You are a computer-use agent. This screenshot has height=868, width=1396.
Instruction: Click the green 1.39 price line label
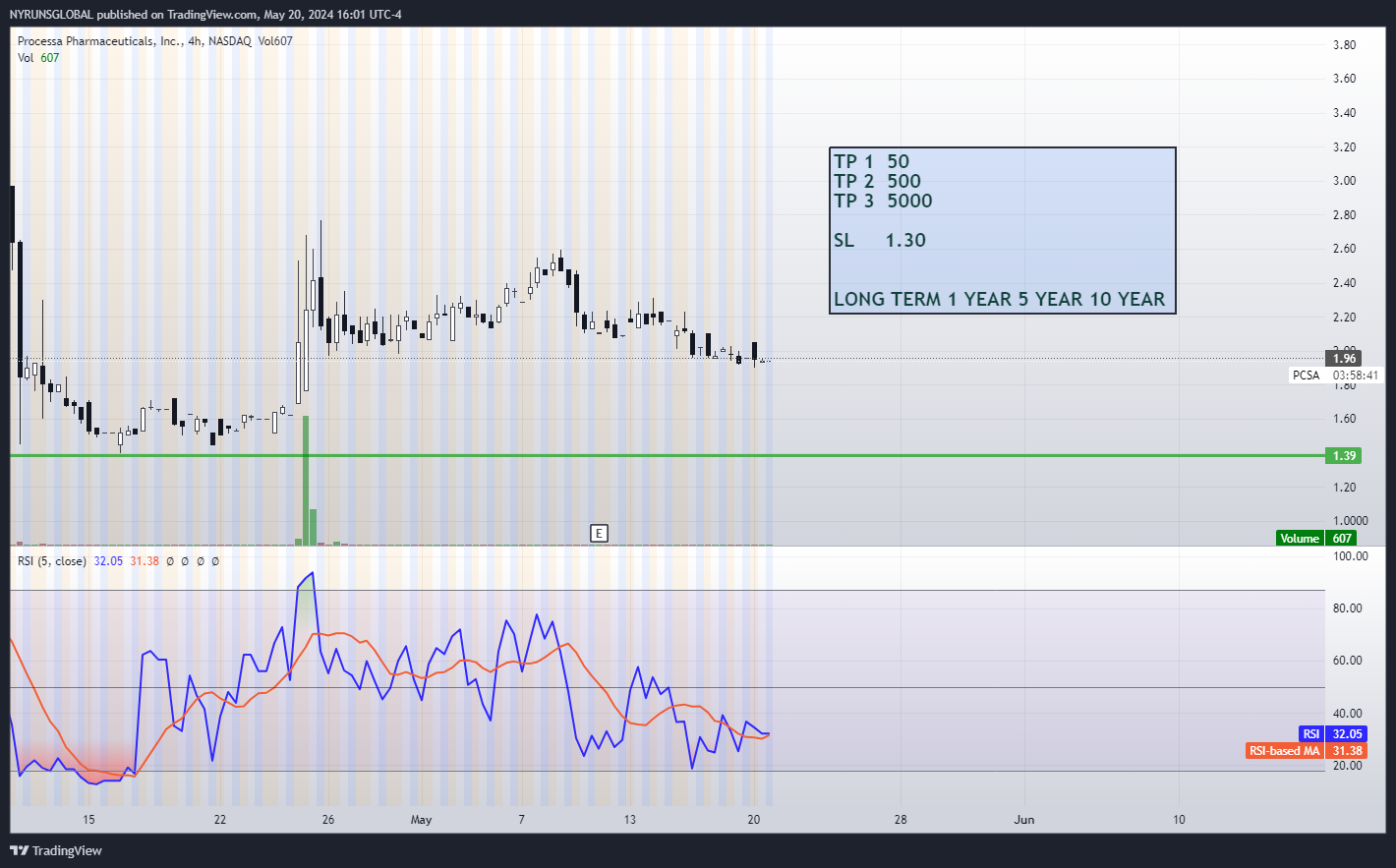[x=1344, y=455]
